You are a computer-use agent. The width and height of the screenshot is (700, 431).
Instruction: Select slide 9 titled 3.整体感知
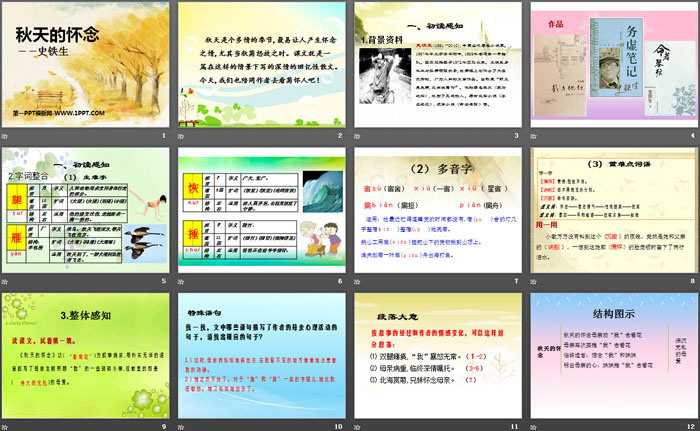(86, 356)
